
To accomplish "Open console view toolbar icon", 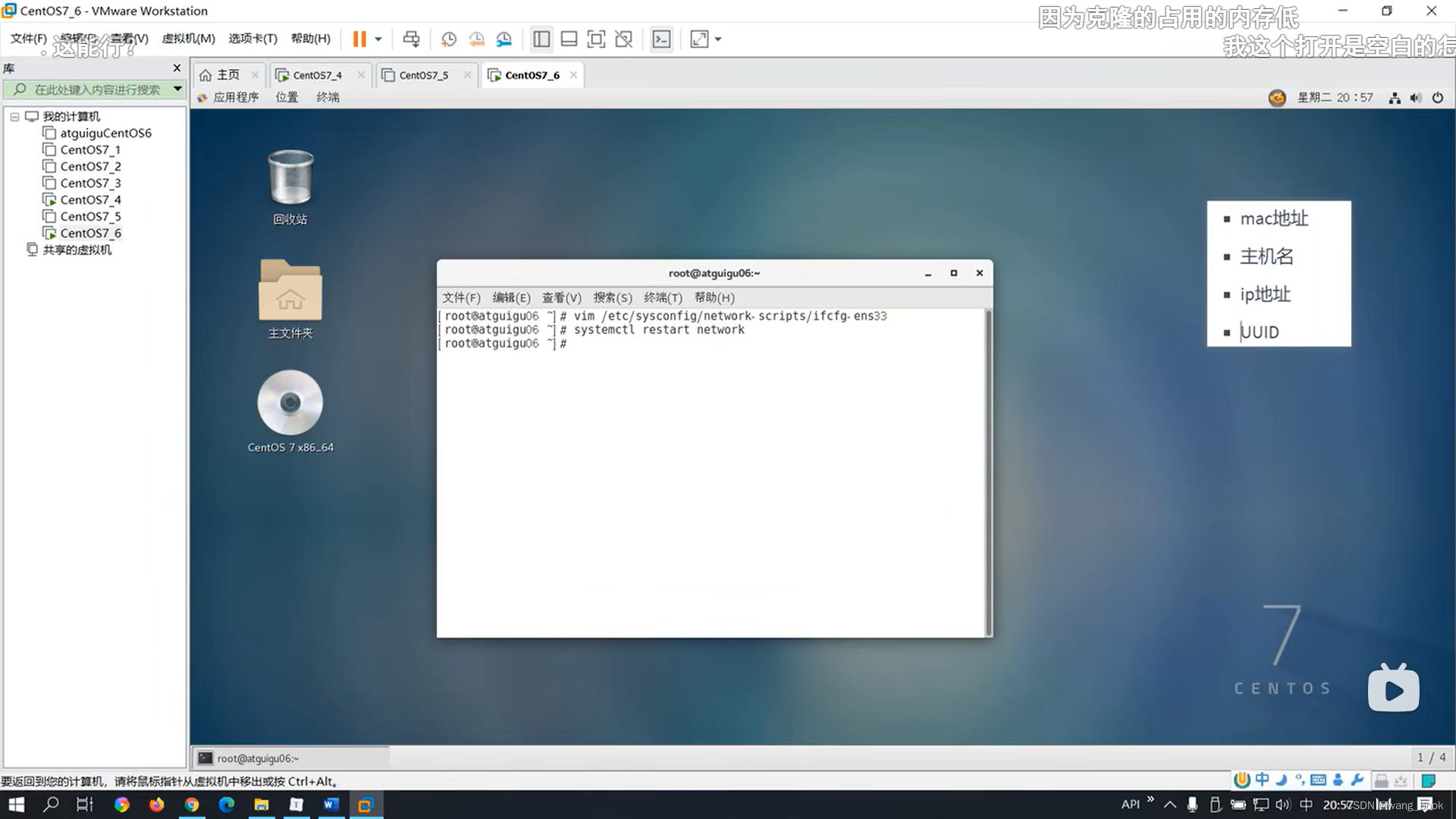I will (661, 39).
